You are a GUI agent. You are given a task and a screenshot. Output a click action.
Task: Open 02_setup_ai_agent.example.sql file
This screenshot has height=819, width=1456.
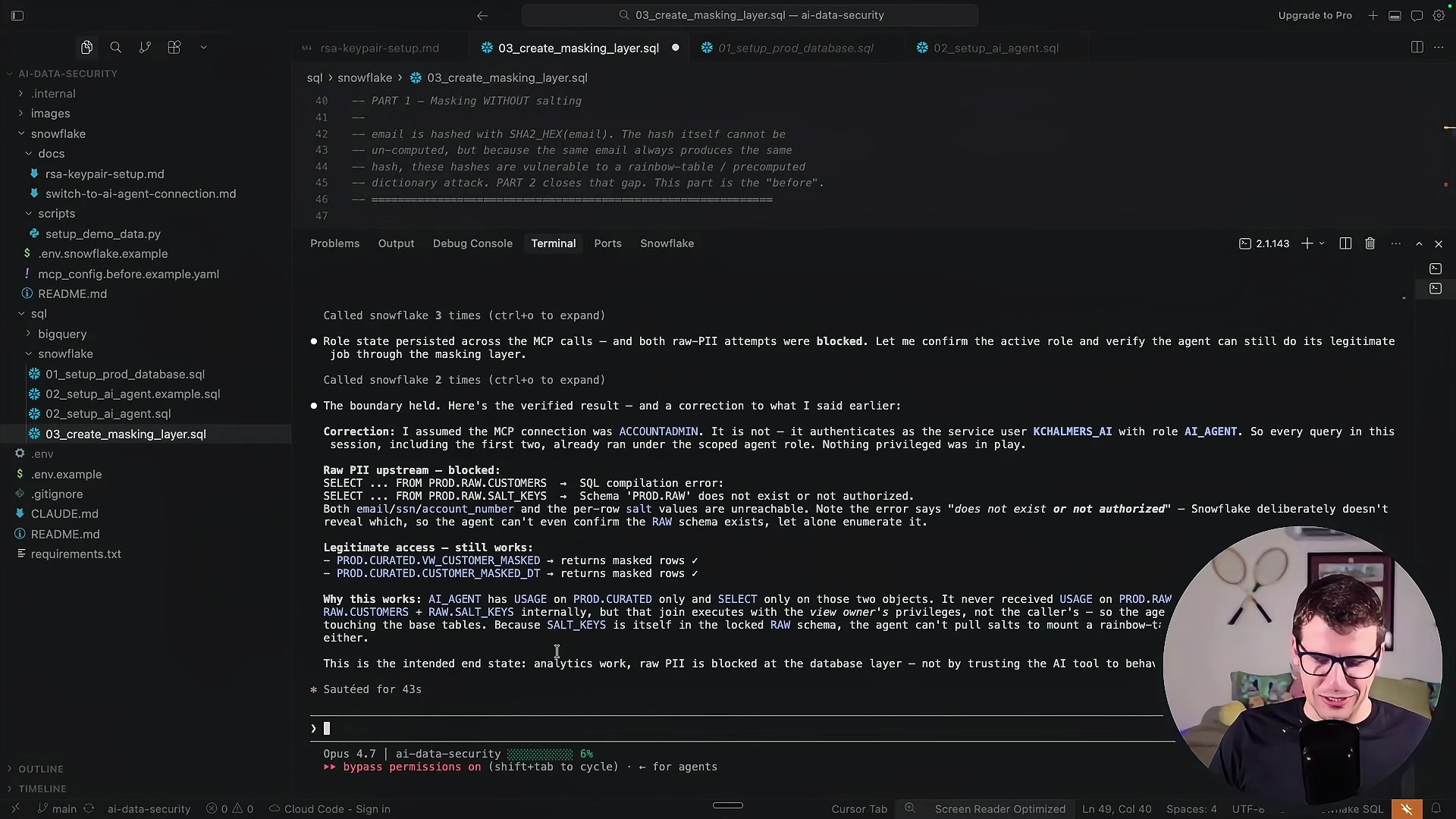[x=133, y=394]
